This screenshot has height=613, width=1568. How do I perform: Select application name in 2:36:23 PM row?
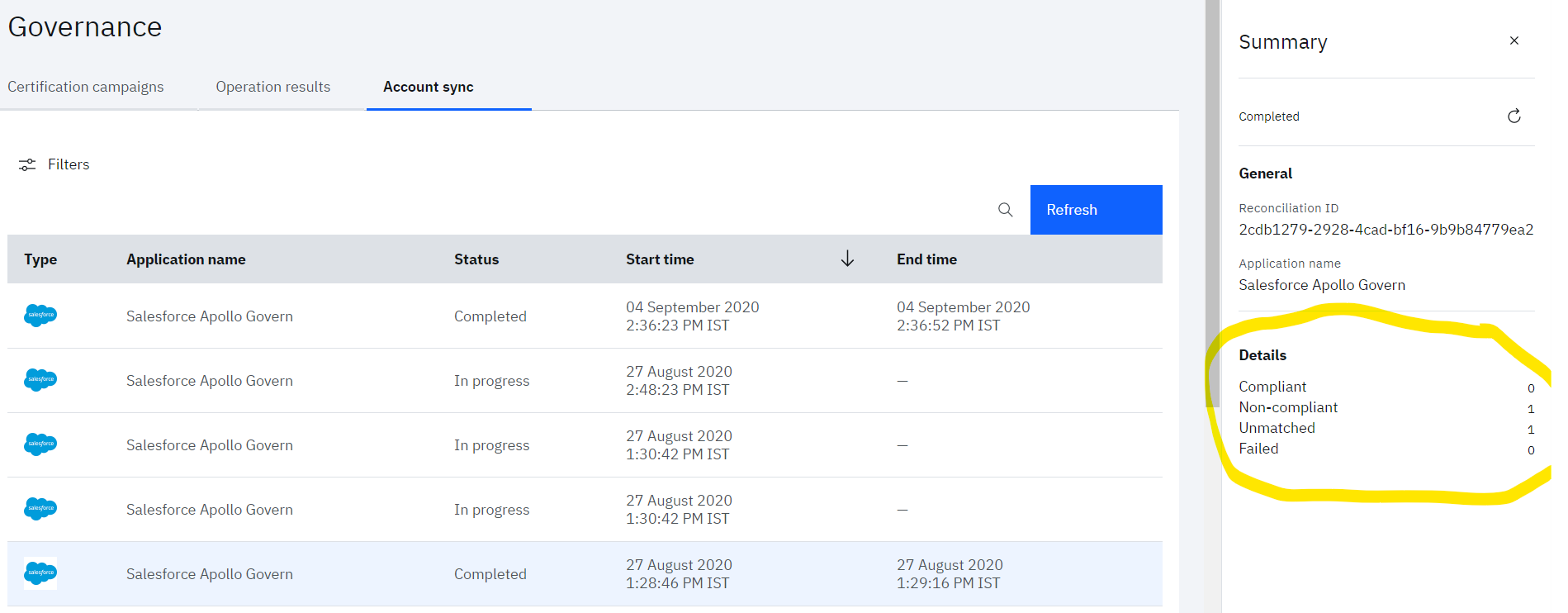click(210, 316)
